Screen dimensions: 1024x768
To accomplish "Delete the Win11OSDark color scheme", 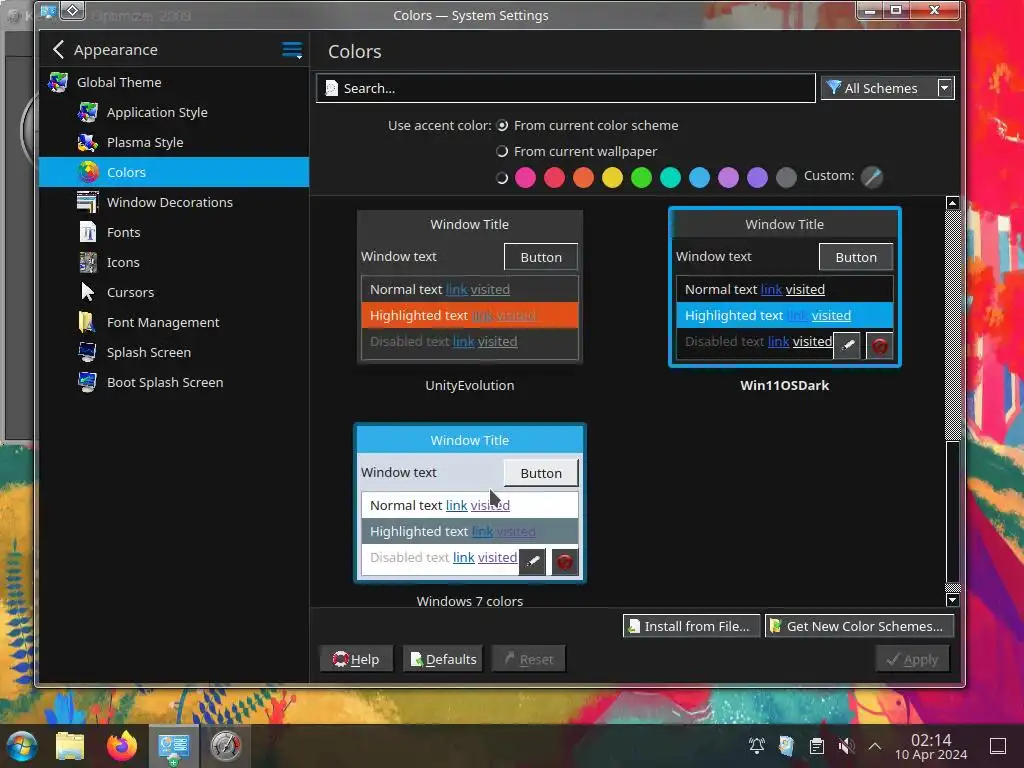I will [879, 345].
